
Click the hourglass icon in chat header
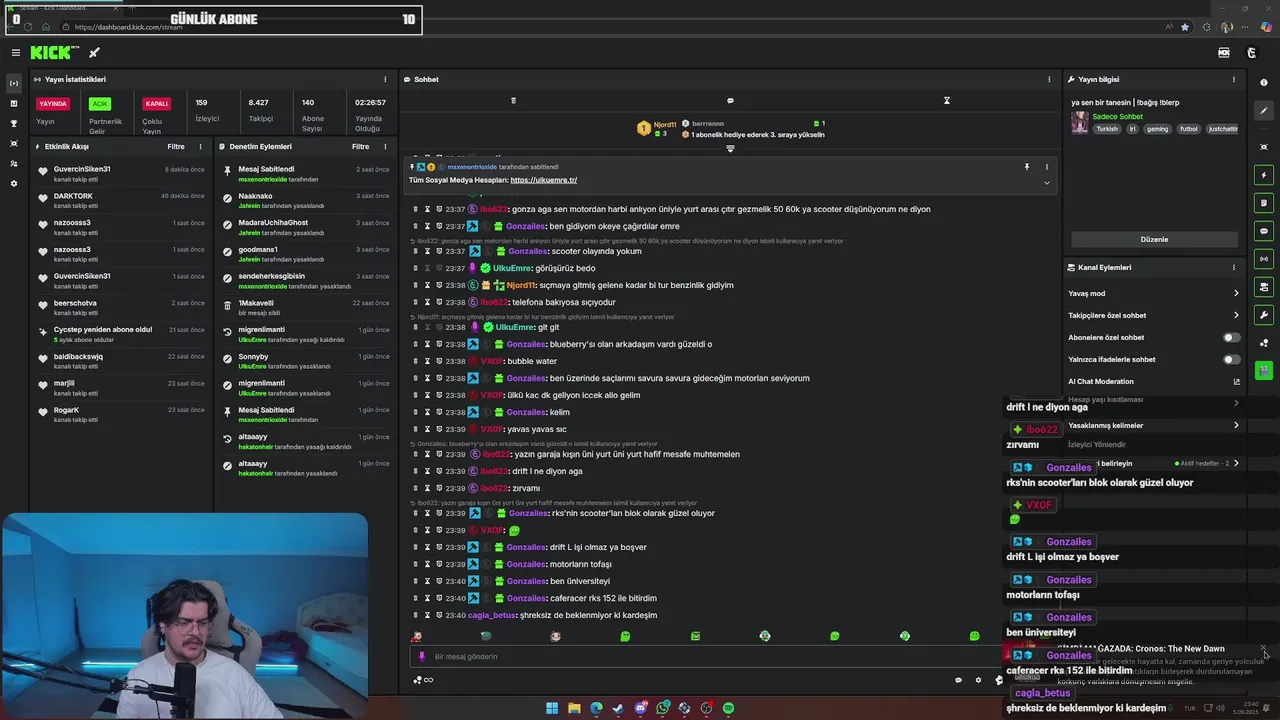pyautogui.click(x=946, y=100)
